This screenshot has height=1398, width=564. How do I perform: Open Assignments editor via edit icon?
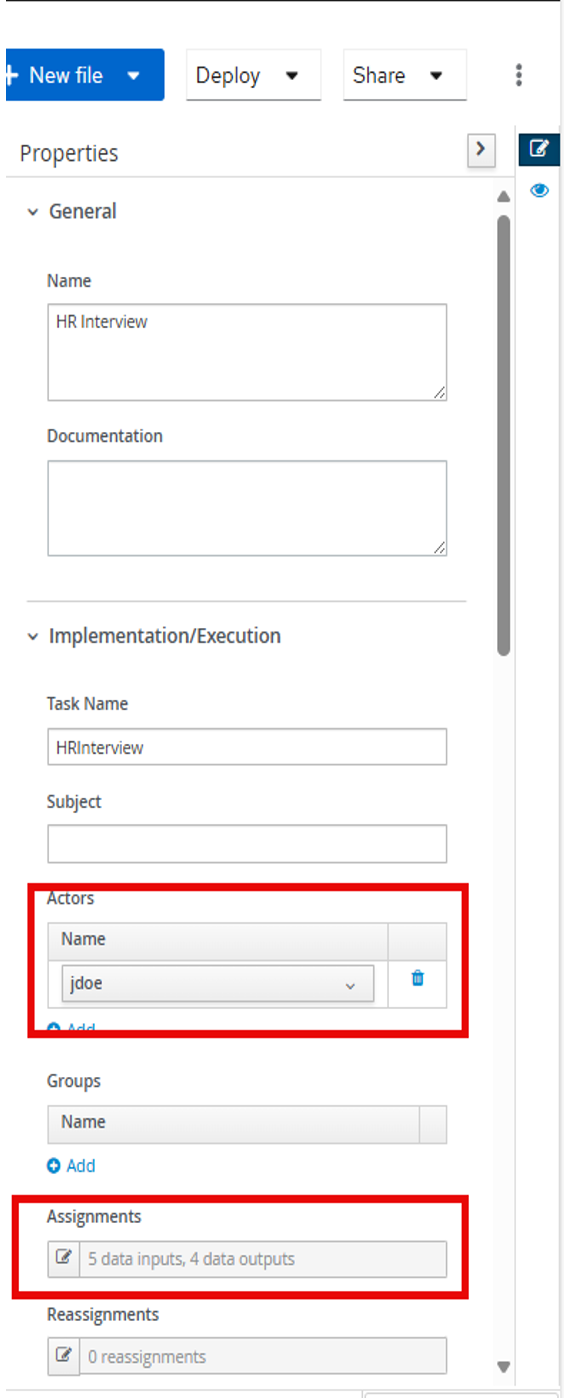(64, 1259)
